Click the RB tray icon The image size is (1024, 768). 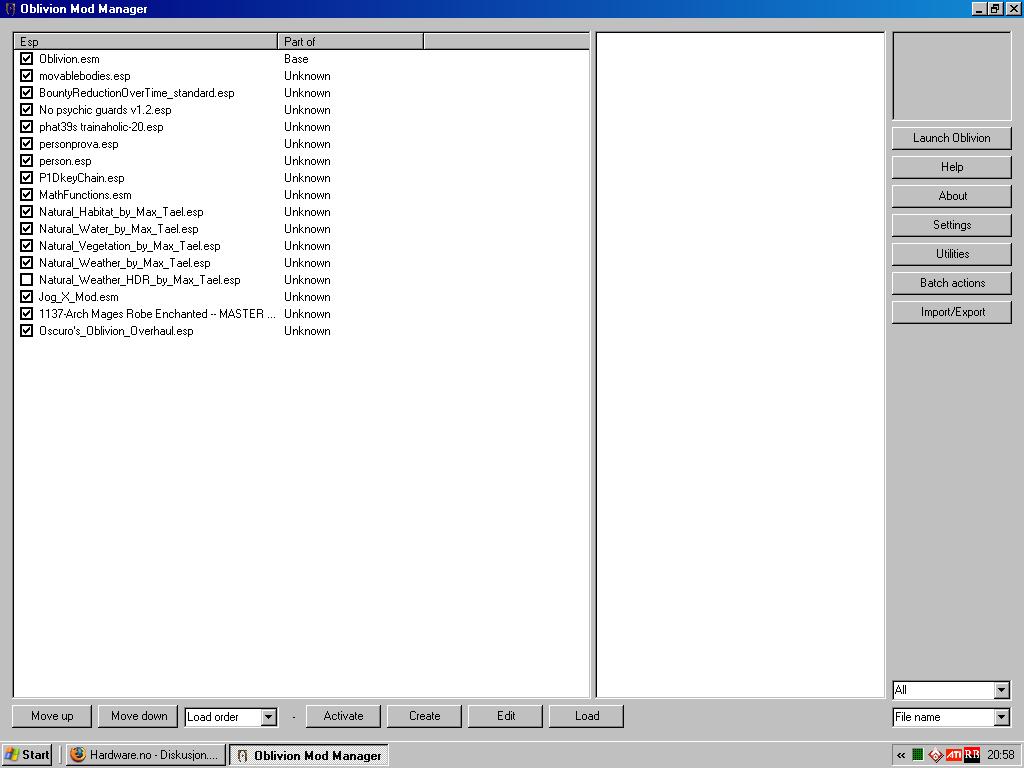(x=972, y=755)
